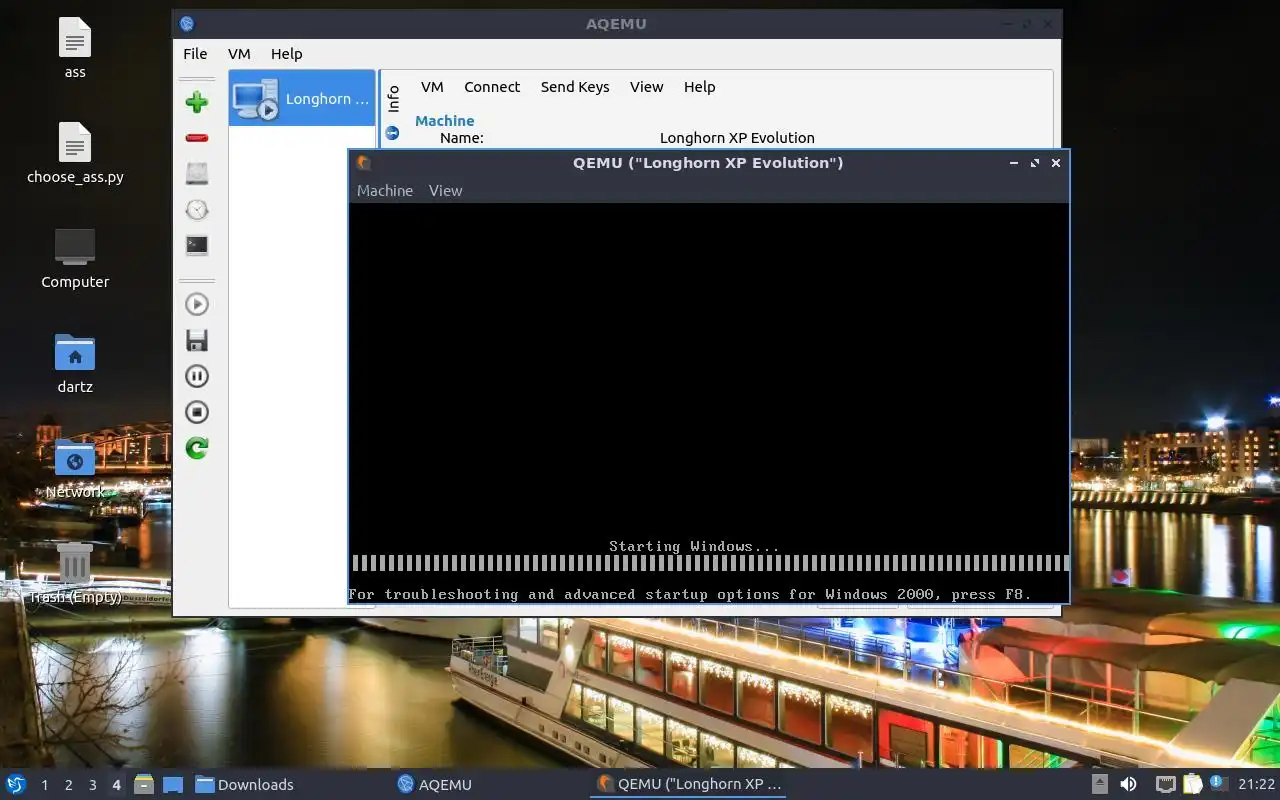Click the show desktop taskbar icon
The width and height of the screenshot is (1280, 800).
click(172, 784)
